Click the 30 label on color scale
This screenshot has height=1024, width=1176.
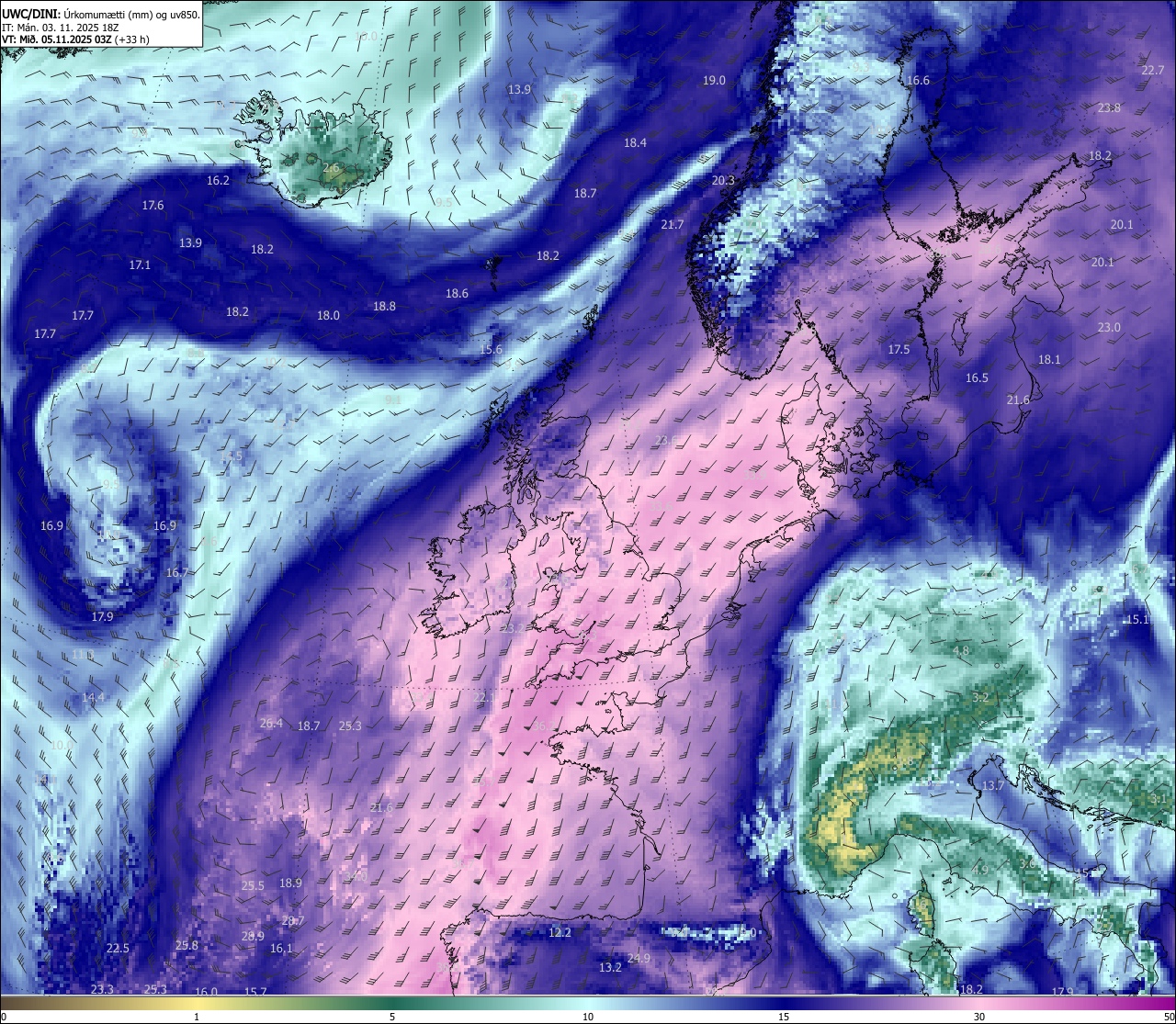(x=979, y=1017)
